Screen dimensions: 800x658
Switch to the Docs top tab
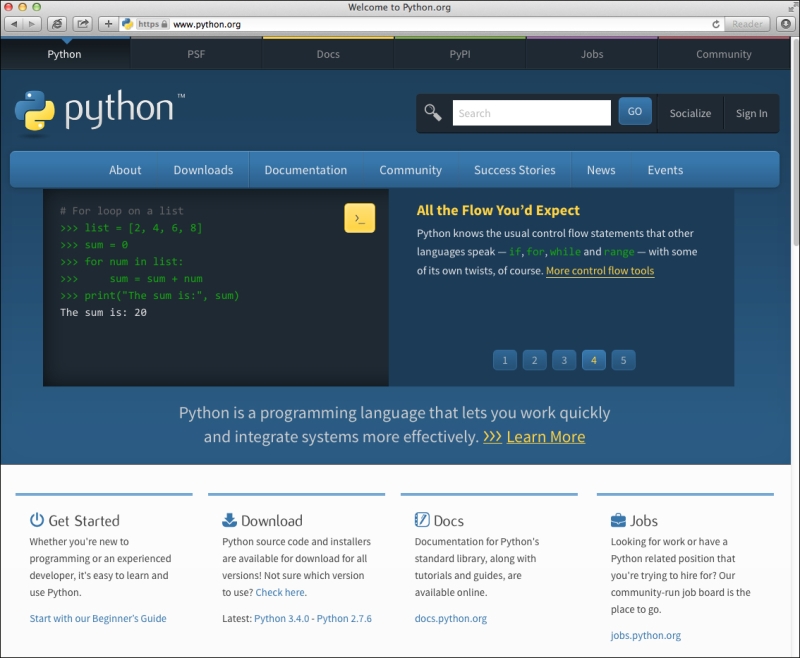(x=328, y=54)
